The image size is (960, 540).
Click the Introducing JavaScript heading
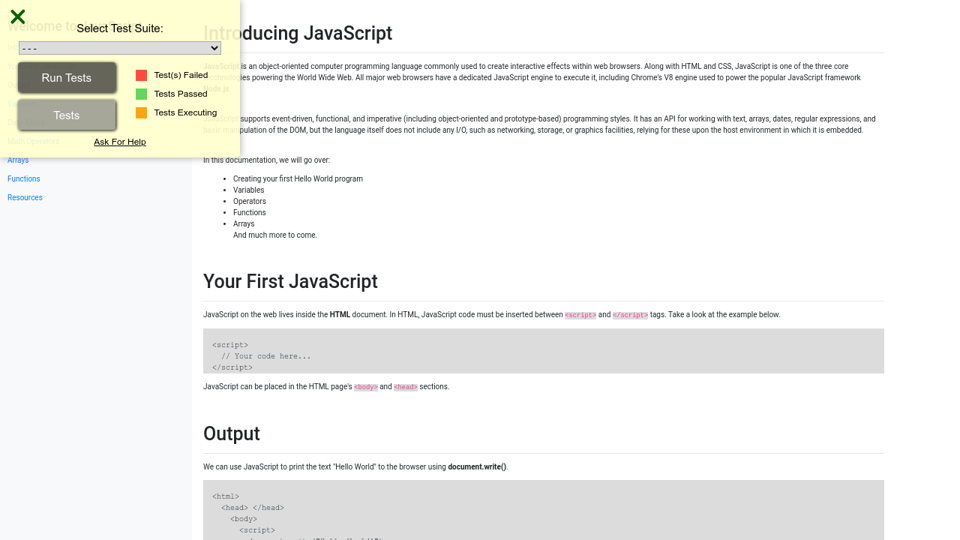(297, 33)
